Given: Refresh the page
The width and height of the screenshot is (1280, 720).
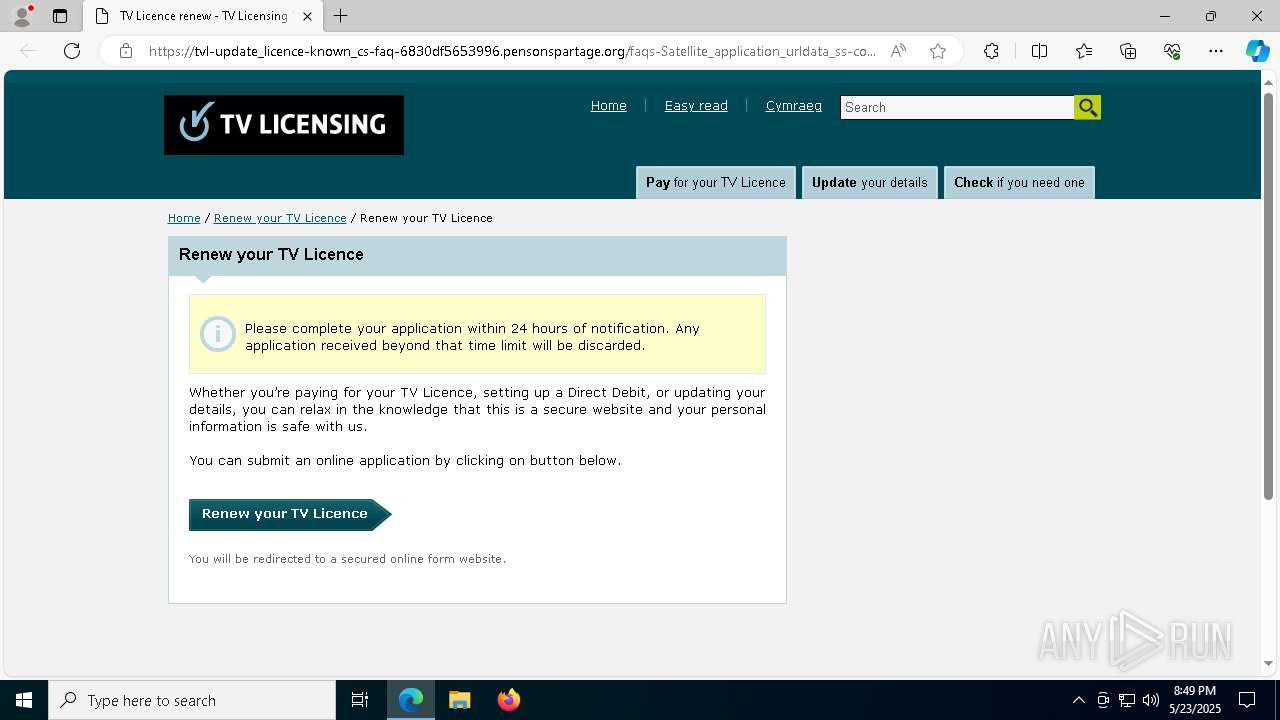Looking at the screenshot, I should point(72,51).
